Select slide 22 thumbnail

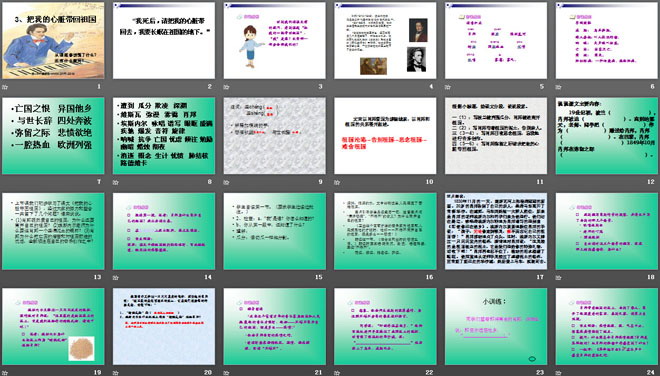[x=385, y=326]
